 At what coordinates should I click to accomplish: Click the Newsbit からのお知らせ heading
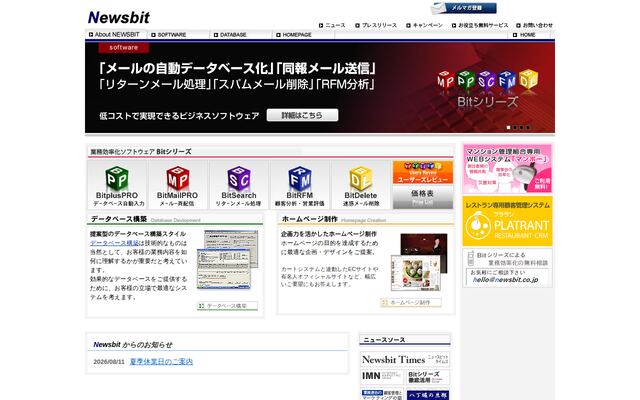133,344
